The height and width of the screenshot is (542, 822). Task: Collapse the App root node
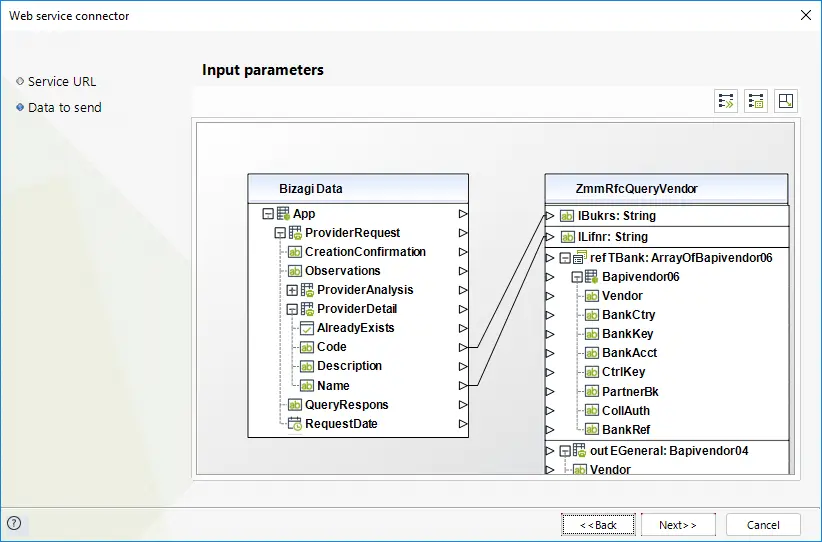click(x=268, y=214)
